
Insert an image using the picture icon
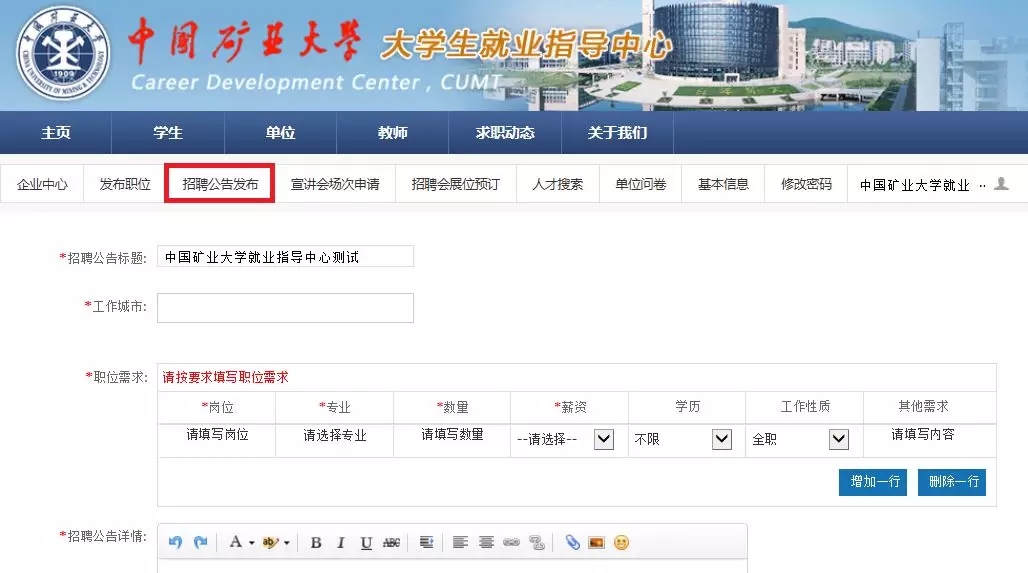597,542
